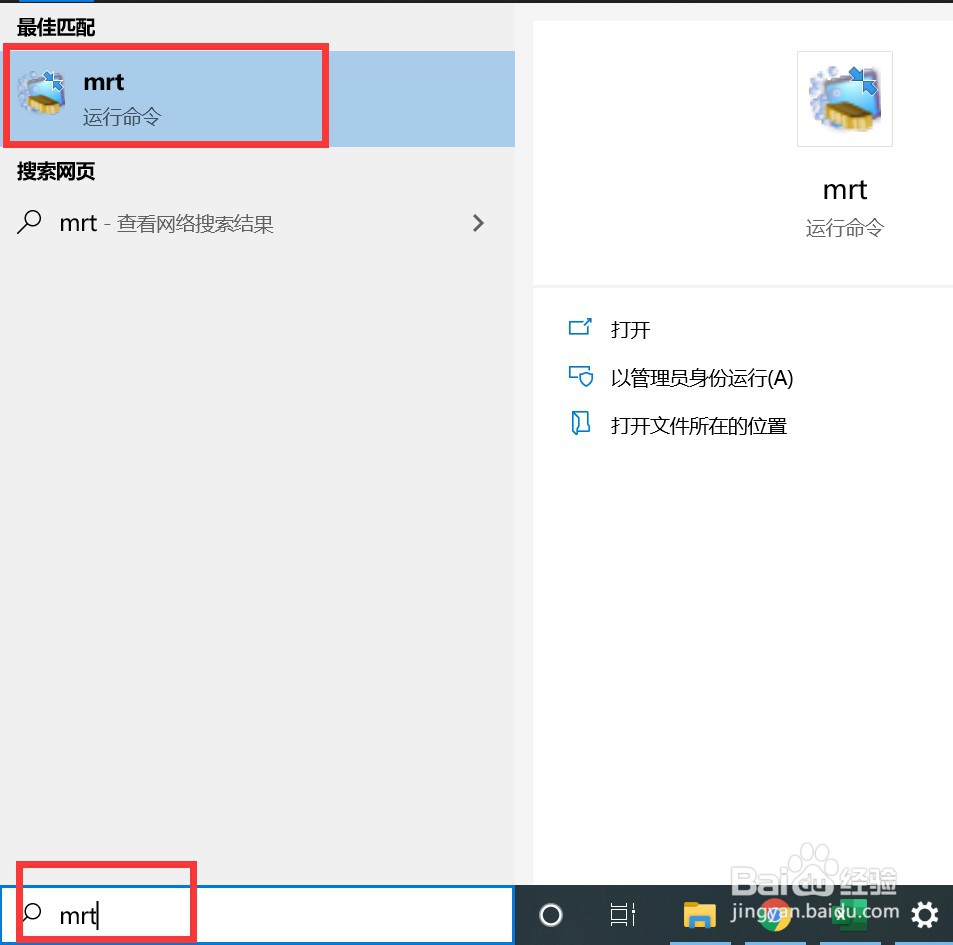
Task: Click 打开 to launch mrt
Action: coord(631,328)
